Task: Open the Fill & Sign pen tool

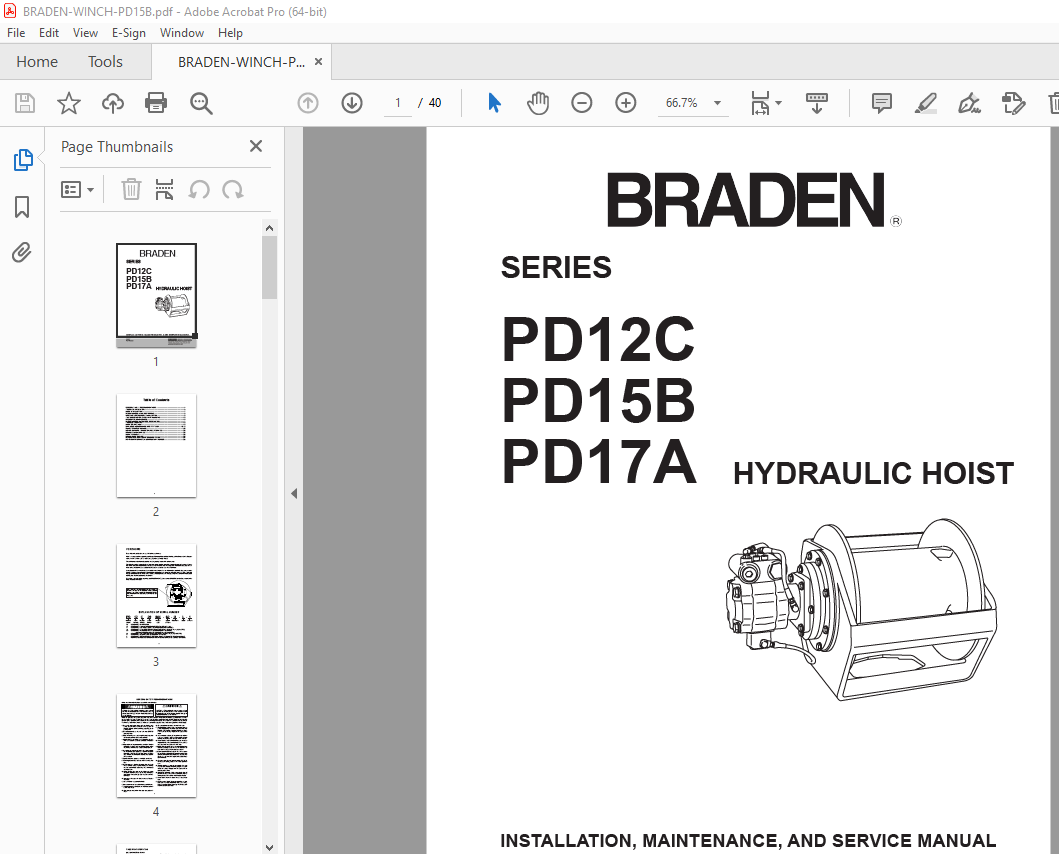Action: (x=969, y=103)
